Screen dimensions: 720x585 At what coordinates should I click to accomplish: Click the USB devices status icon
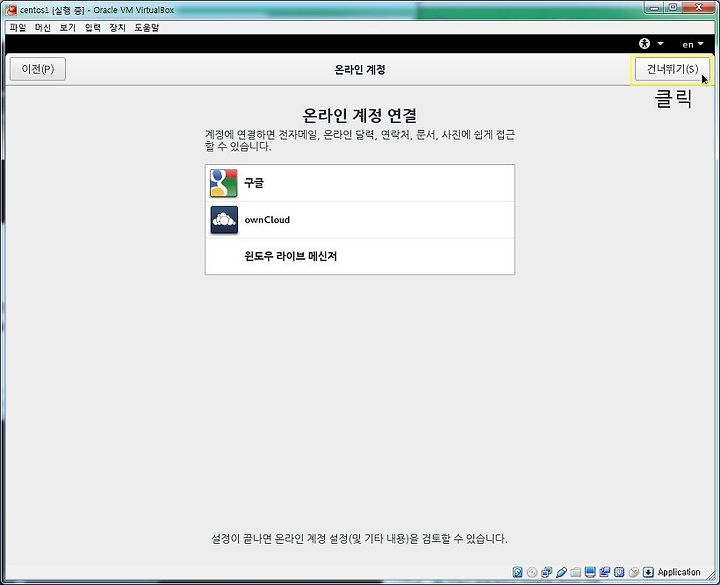pos(561,572)
